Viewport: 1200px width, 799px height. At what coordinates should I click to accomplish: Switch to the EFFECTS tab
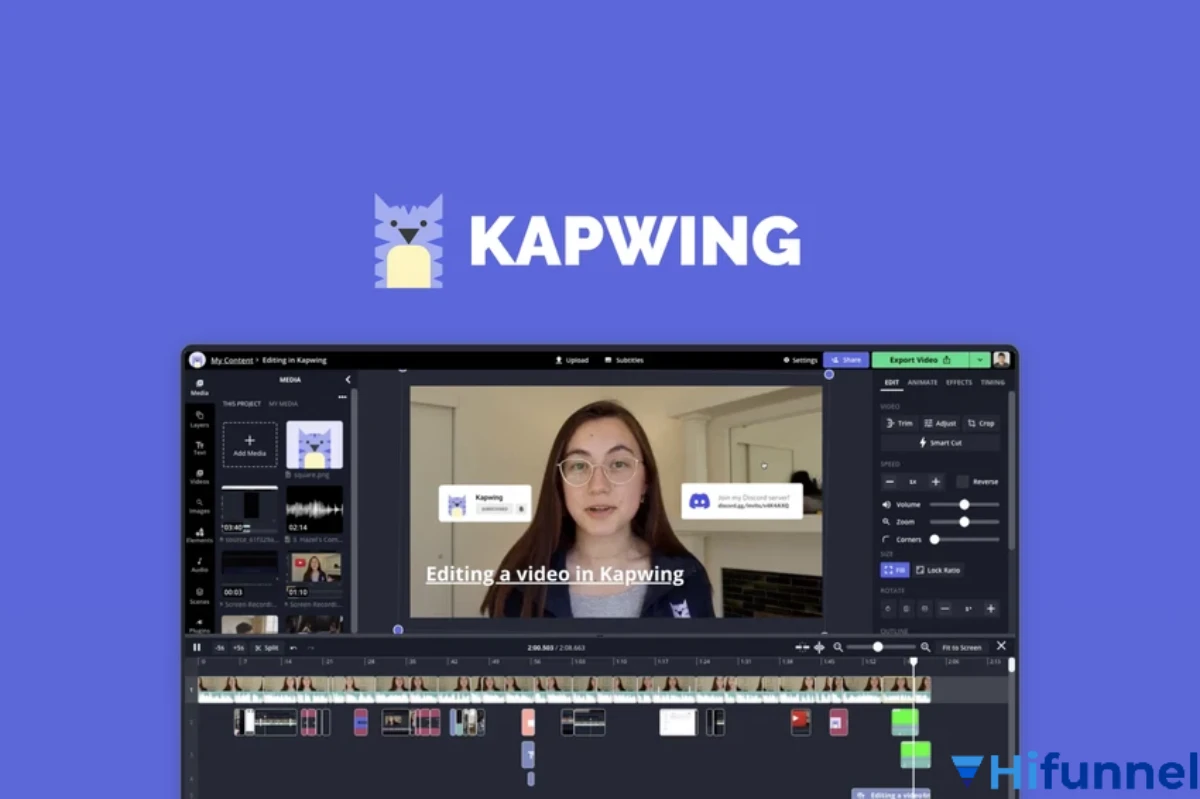[x=958, y=382]
